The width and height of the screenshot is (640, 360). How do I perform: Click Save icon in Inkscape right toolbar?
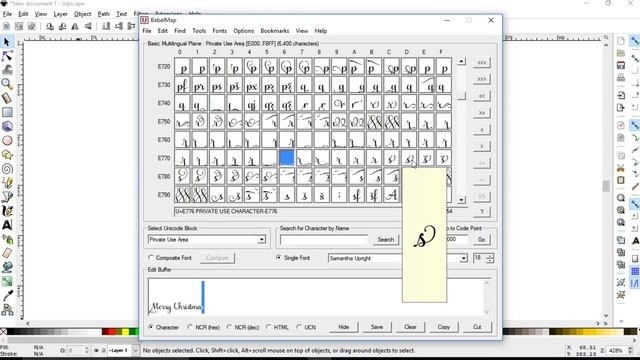621,65
